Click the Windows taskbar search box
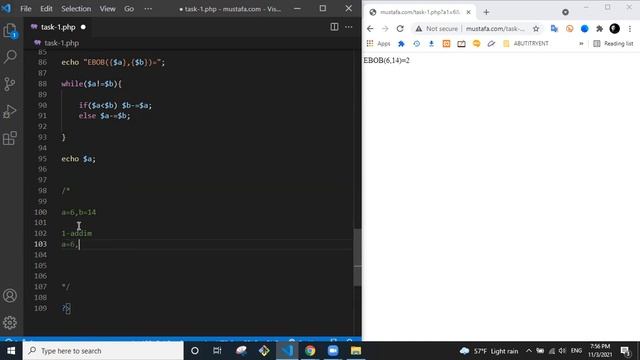 [103, 351]
